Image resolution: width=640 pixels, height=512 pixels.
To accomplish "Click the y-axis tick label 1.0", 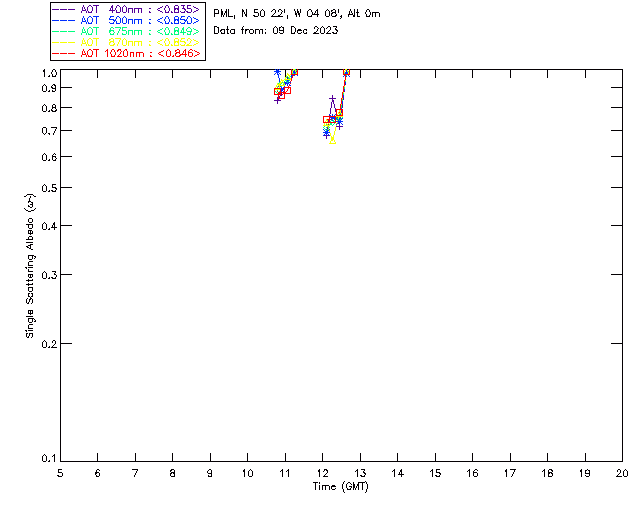I will pyautogui.click(x=45, y=74).
